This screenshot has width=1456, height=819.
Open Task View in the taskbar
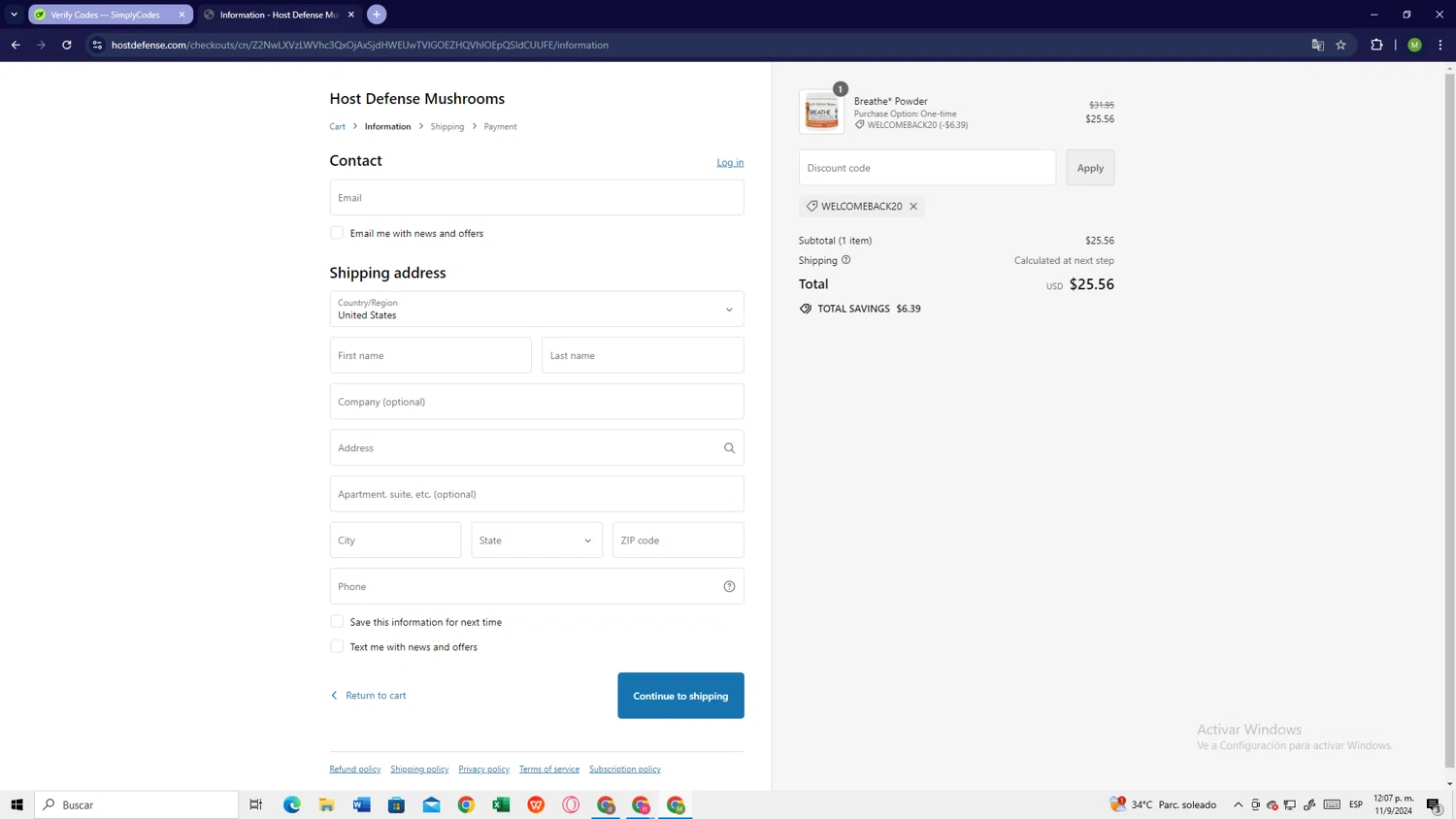click(x=256, y=804)
